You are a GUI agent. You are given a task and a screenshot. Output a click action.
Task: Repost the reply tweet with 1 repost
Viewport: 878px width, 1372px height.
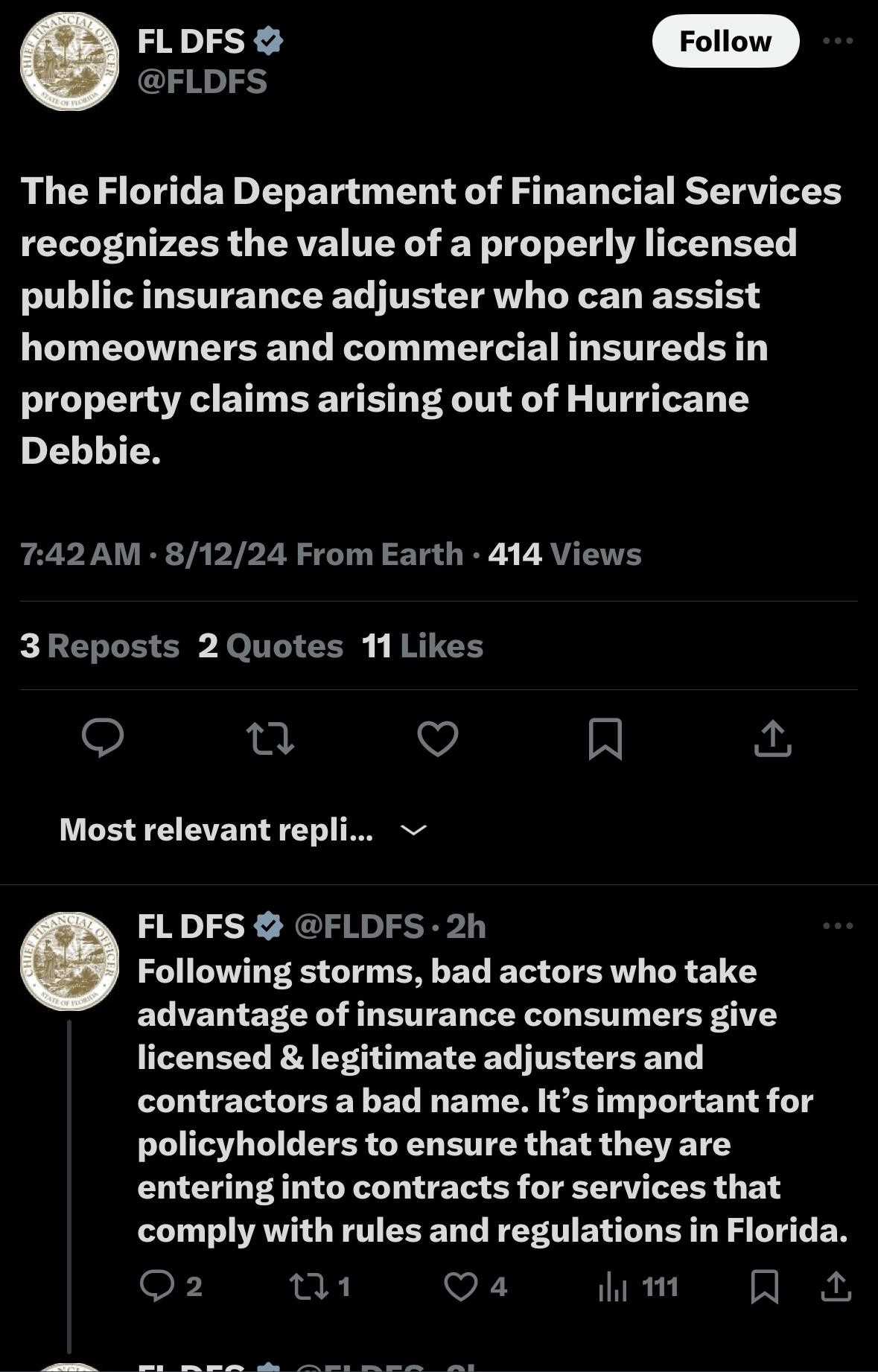321,1286
